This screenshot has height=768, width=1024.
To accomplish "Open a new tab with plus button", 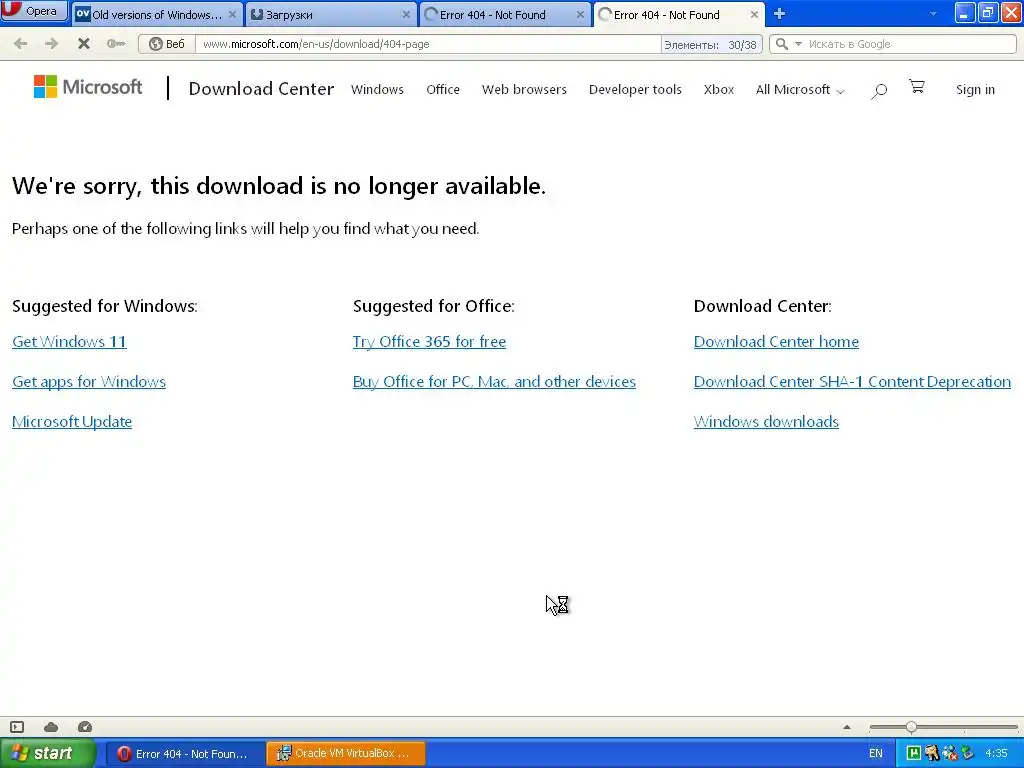I will point(779,14).
